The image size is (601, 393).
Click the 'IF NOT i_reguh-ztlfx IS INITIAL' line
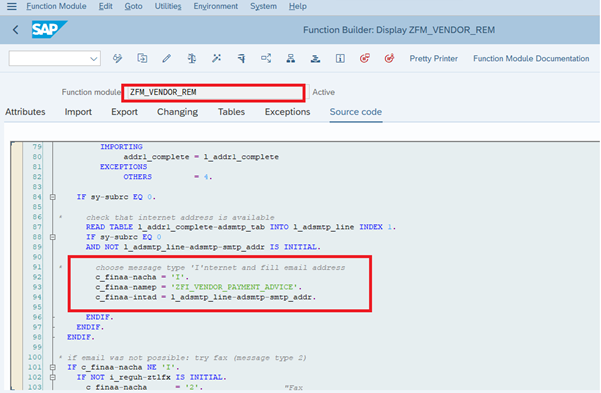click(152, 377)
